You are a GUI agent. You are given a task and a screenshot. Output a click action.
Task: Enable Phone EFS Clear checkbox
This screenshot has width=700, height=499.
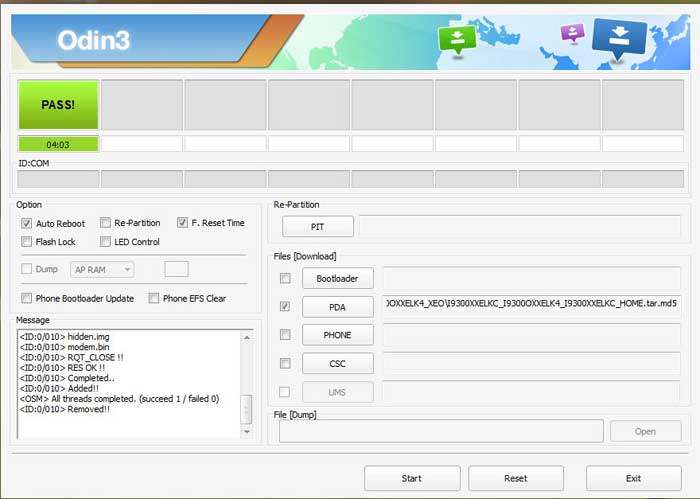point(154,298)
